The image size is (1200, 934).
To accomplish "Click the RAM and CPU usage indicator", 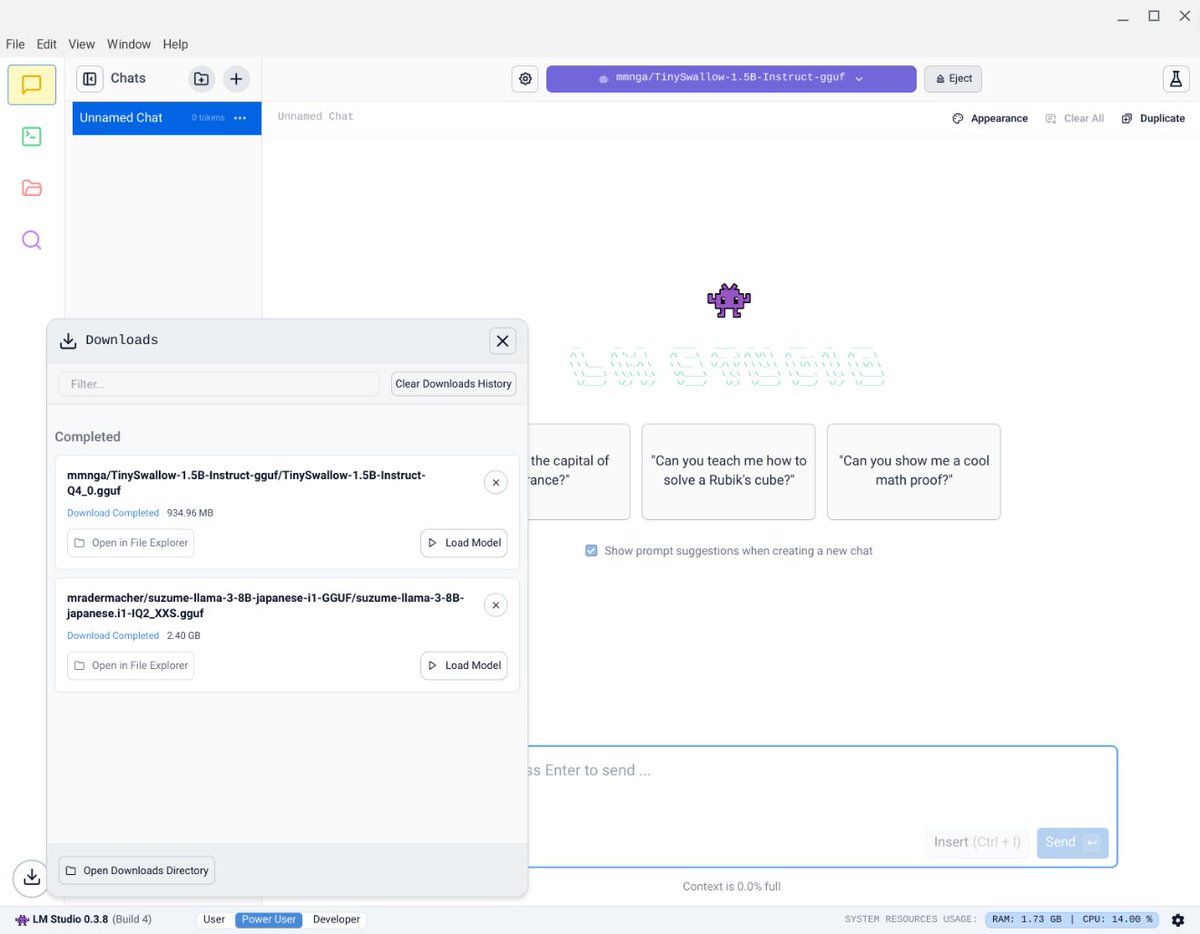I will tap(1073, 919).
